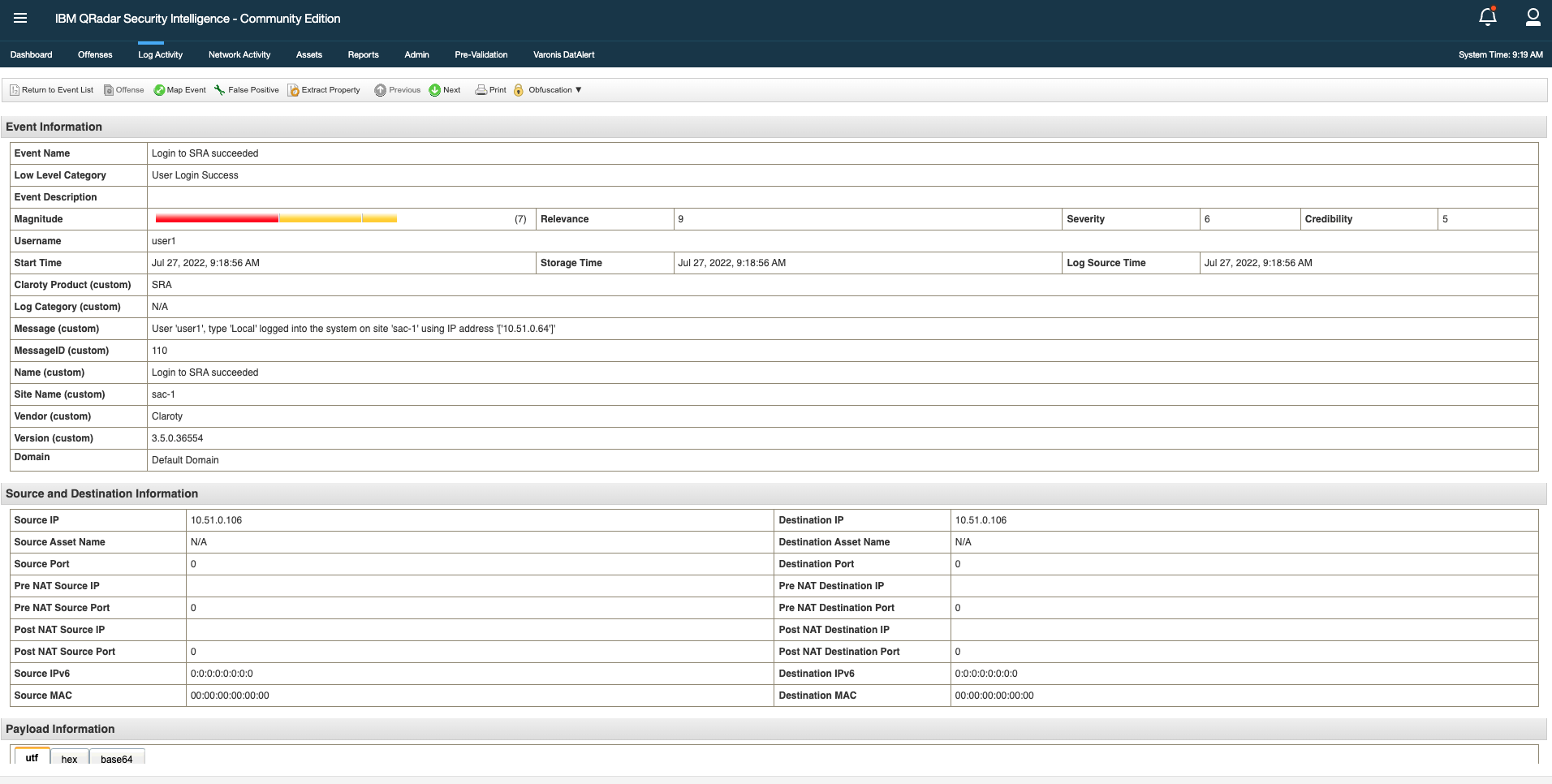The image size is (1552, 784).
Task: Select the base64 payload tab
Action: [x=117, y=758]
